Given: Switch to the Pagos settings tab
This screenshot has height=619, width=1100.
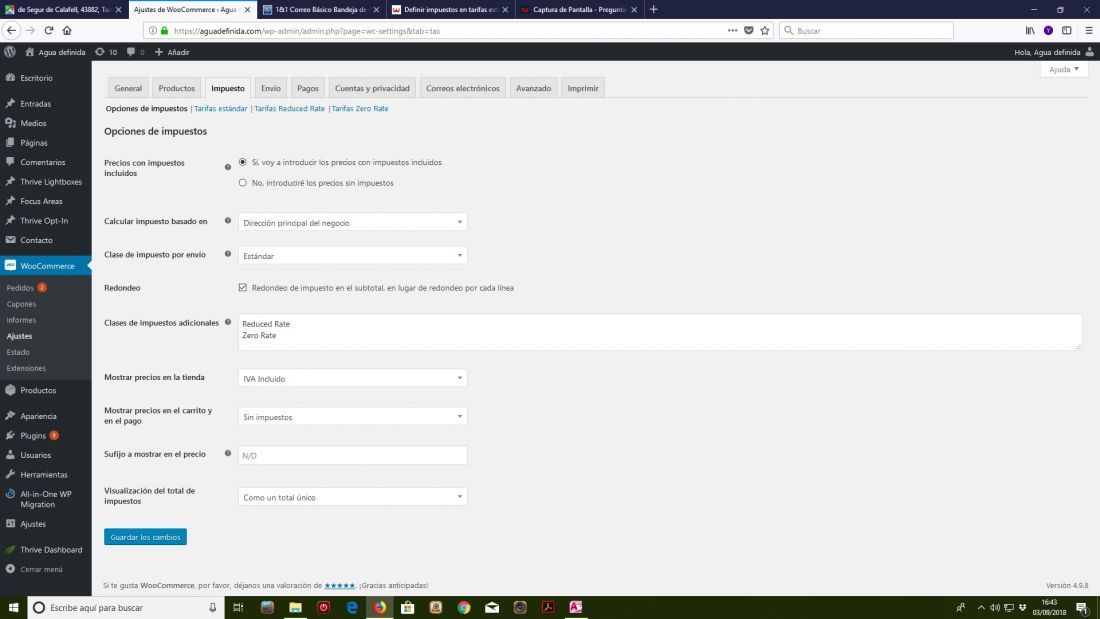Looking at the screenshot, I should pyautogui.click(x=307, y=88).
